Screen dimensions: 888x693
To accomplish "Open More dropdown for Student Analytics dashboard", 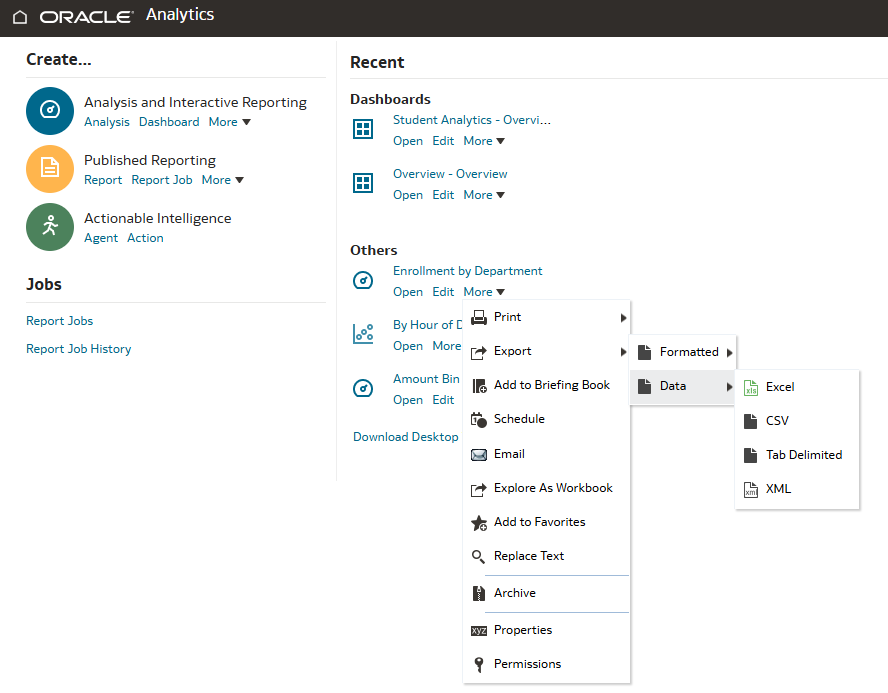I will 484,141.
